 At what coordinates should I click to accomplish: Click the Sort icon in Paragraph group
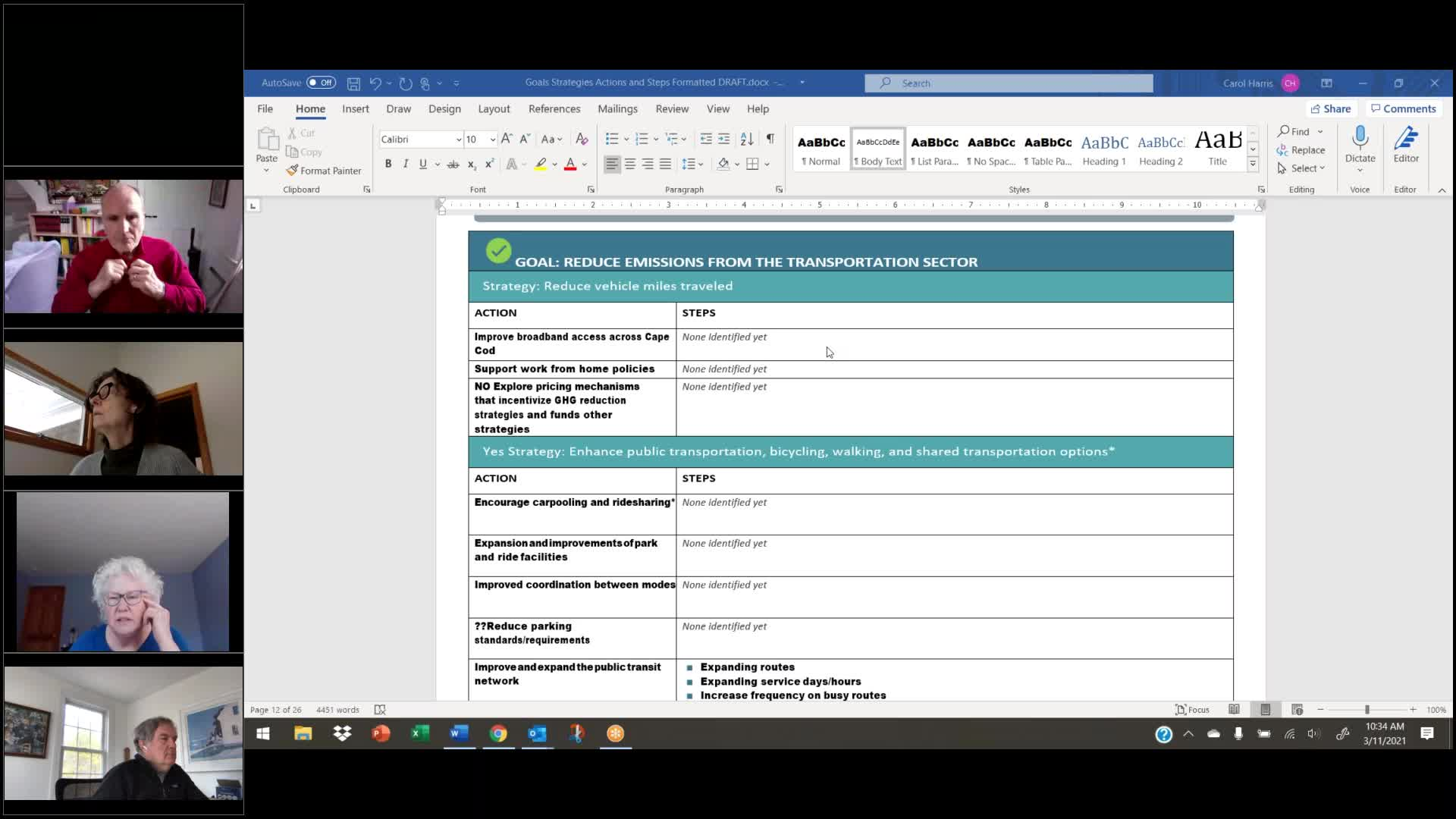747,139
